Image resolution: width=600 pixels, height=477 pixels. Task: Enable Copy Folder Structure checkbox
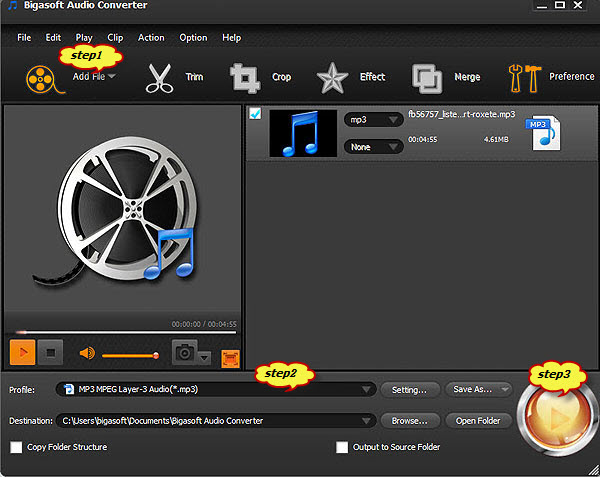tap(16, 447)
